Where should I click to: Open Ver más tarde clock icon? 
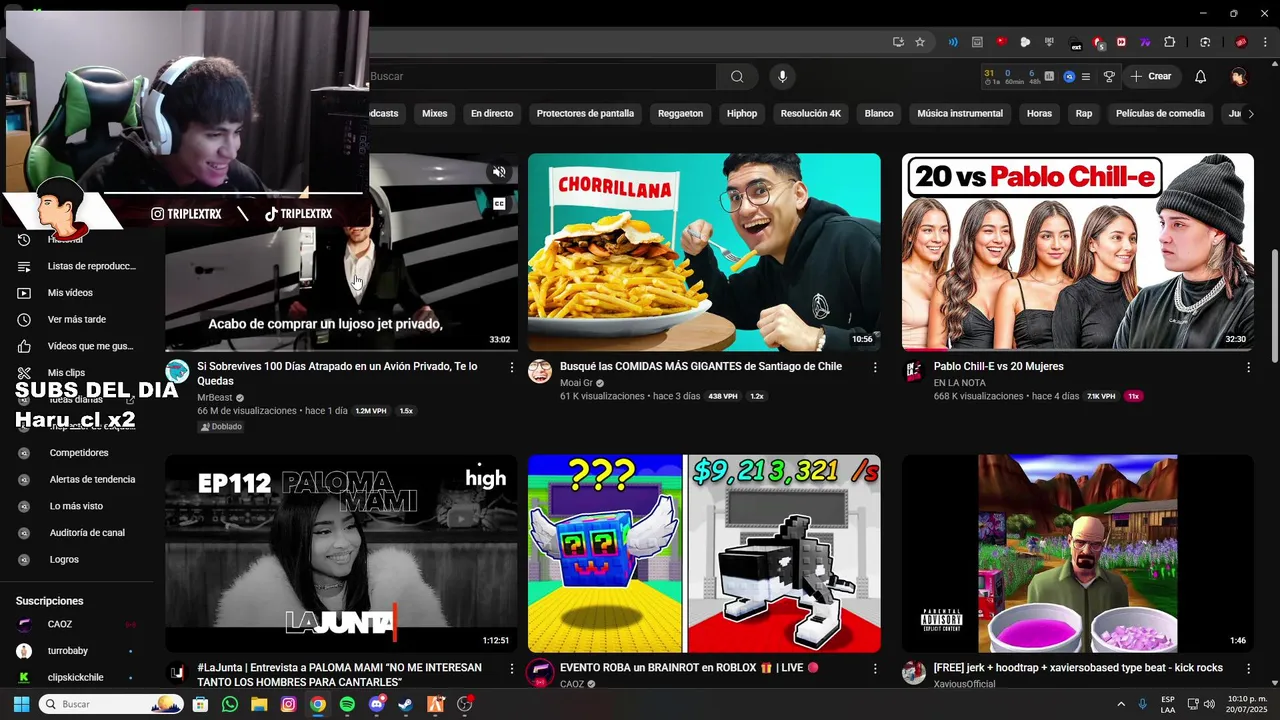click(x=24, y=320)
